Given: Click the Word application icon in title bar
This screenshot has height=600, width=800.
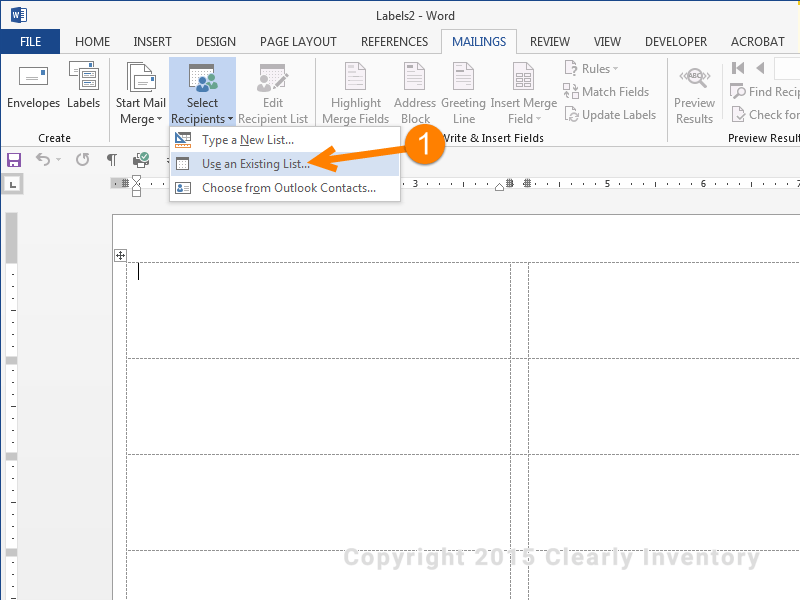Looking at the screenshot, I should click(x=18, y=15).
